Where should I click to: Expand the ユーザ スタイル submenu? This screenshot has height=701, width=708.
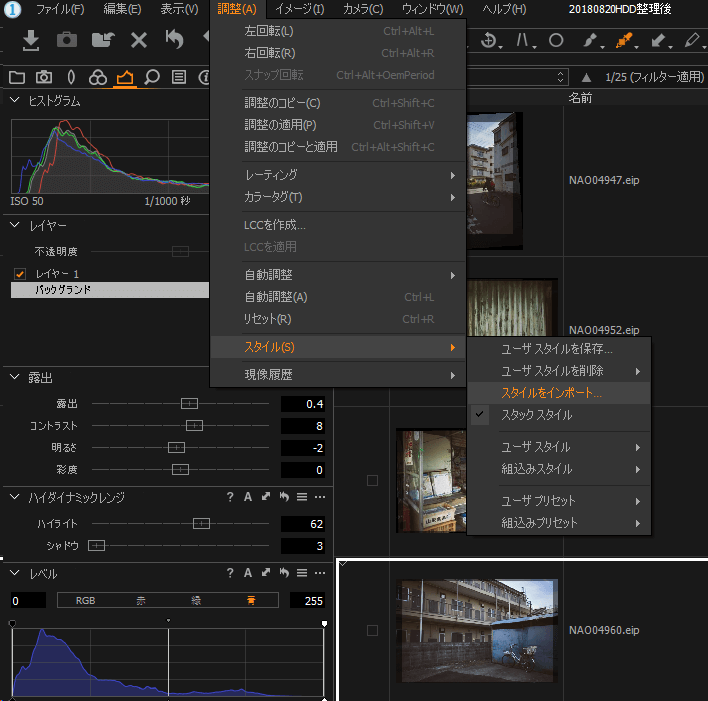click(x=536, y=447)
